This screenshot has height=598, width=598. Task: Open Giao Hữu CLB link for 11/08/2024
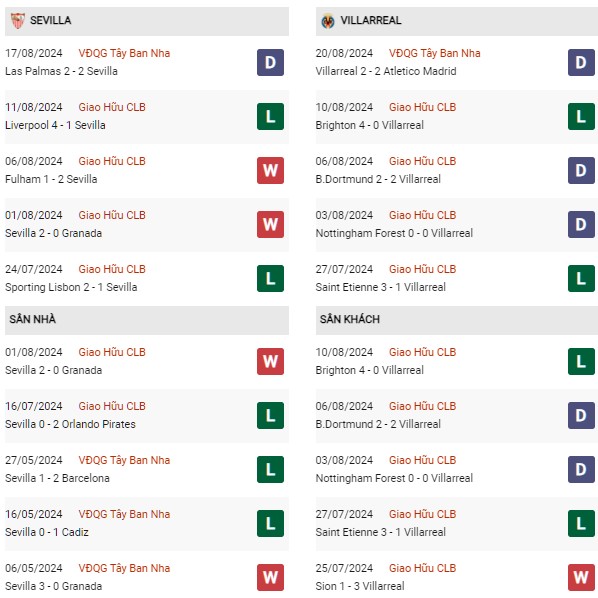tap(112, 107)
